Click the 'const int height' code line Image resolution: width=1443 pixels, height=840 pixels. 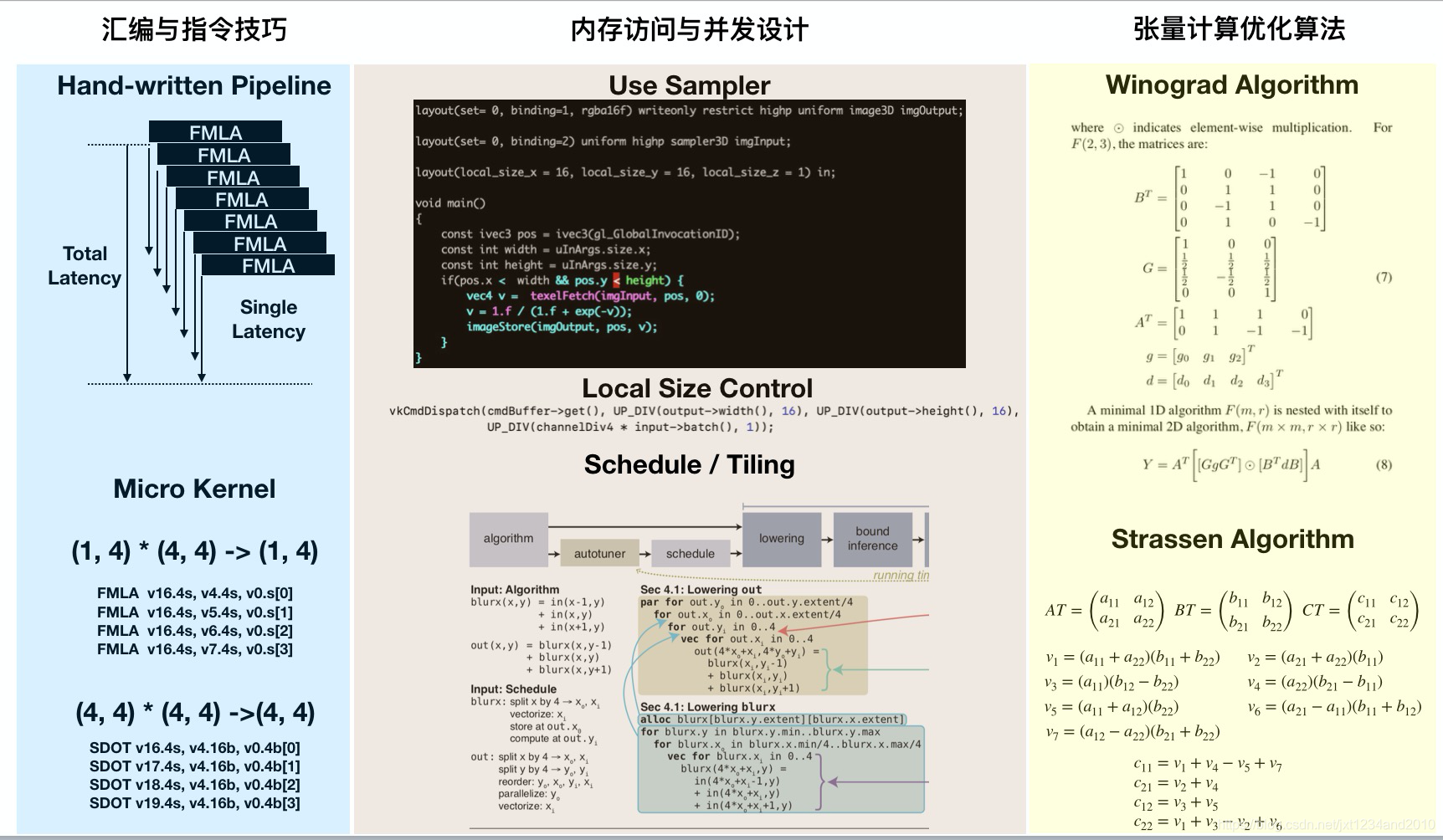click(549, 265)
